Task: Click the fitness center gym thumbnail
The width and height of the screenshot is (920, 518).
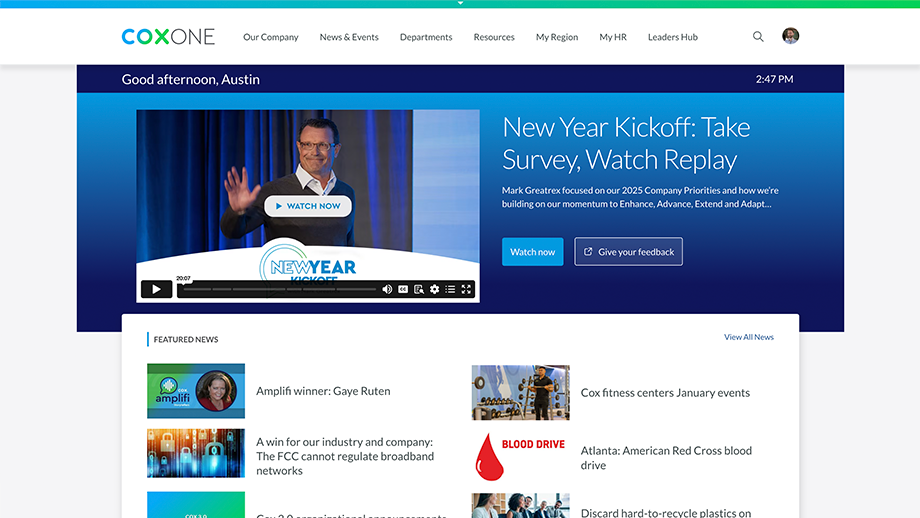Action: click(520, 392)
